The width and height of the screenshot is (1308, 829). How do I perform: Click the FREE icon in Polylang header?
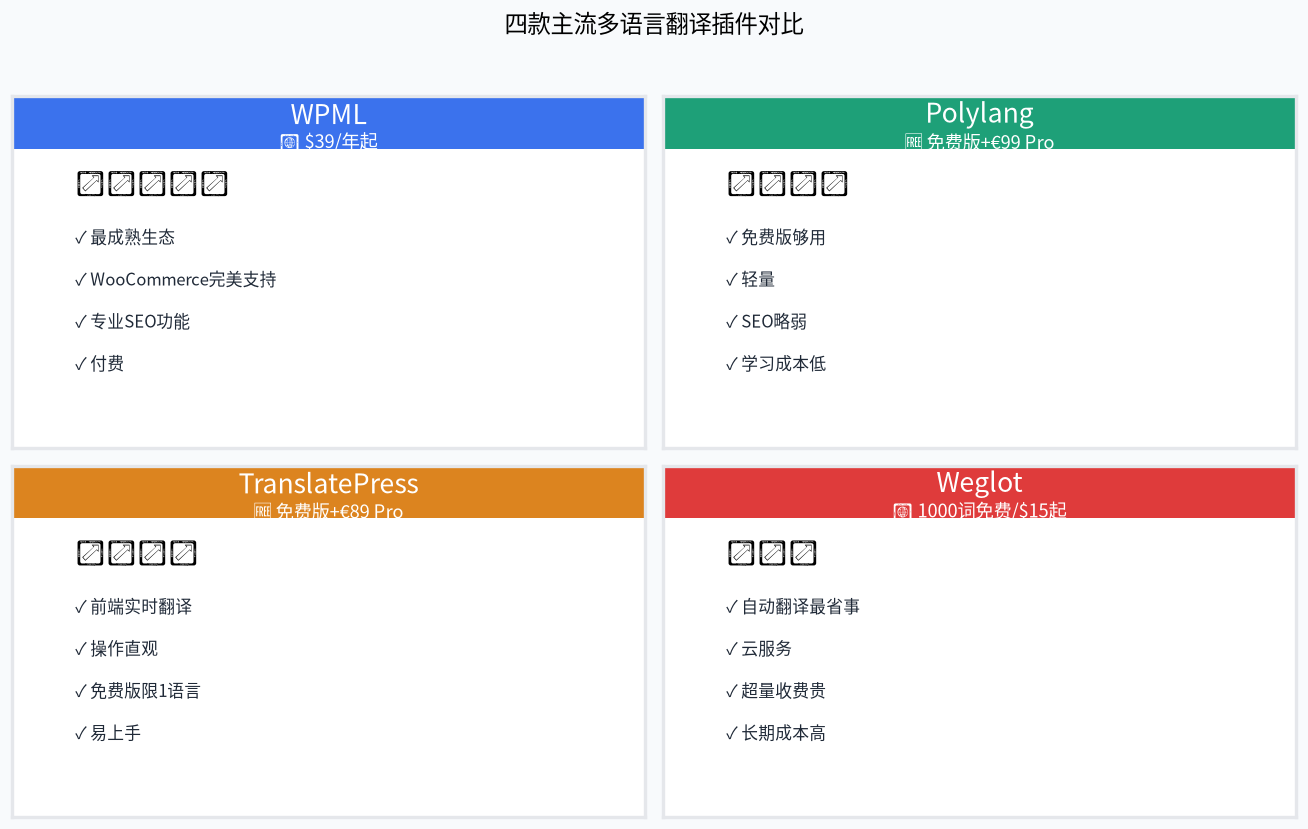click(913, 142)
